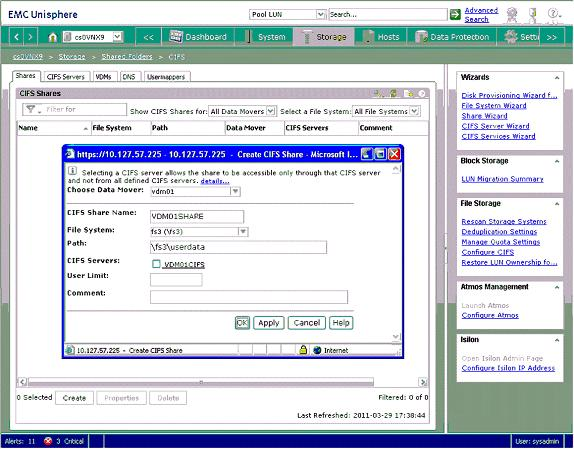Refresh the CIFS Shares panel
Image resolution: width=574 pixels, height=449 pixels.
(393, 94)
